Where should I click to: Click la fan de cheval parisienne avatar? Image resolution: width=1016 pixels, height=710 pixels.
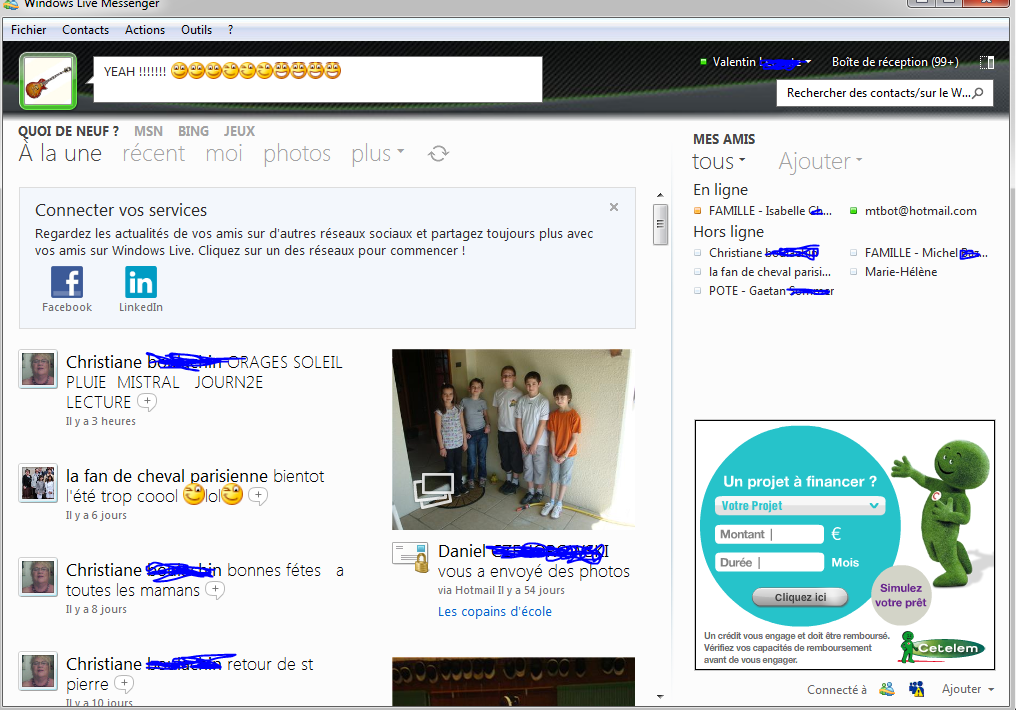pos(38,483)
